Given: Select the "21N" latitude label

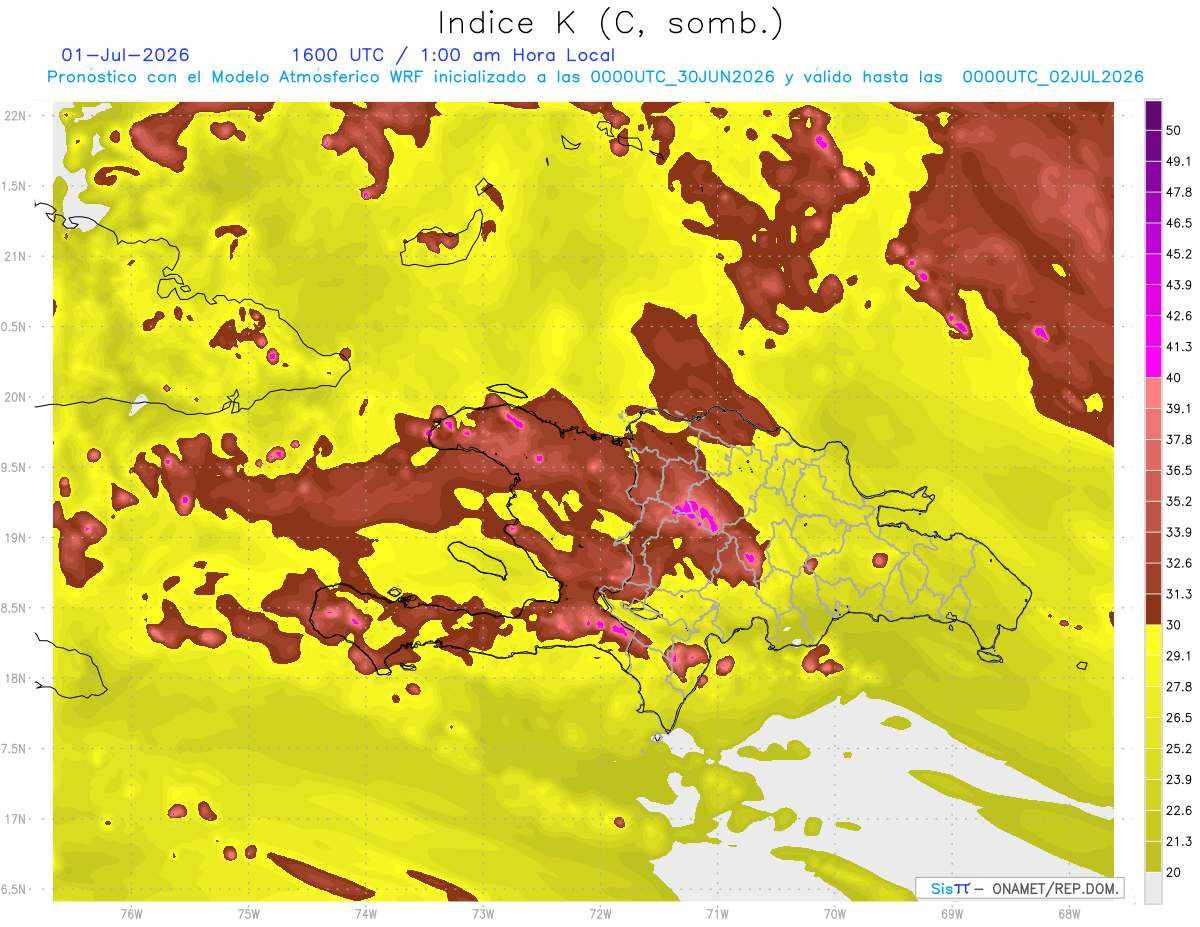Looking at the screenshot, I should coord(15,256).
